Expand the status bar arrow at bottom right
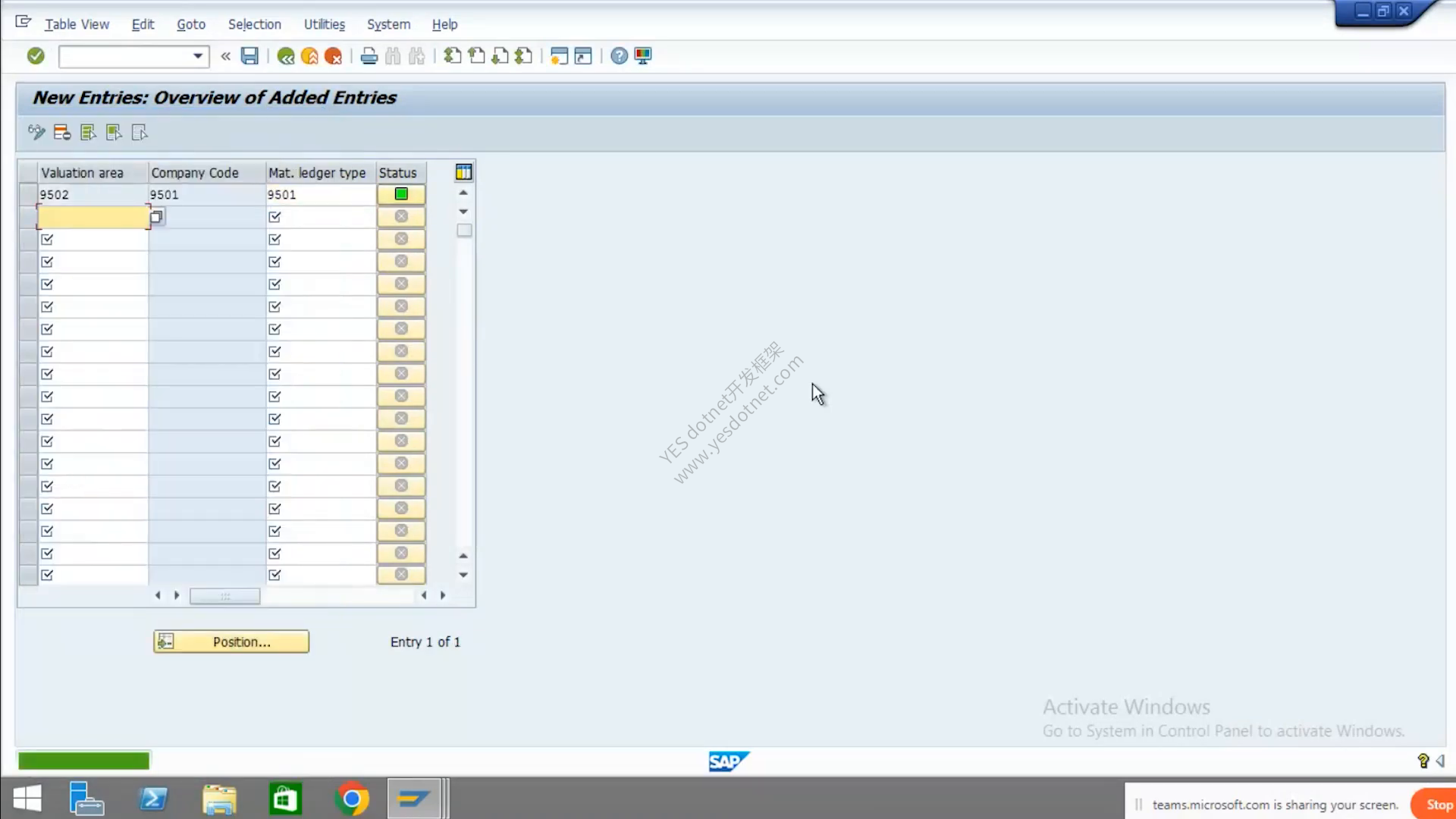 [x=1440, y=761]
